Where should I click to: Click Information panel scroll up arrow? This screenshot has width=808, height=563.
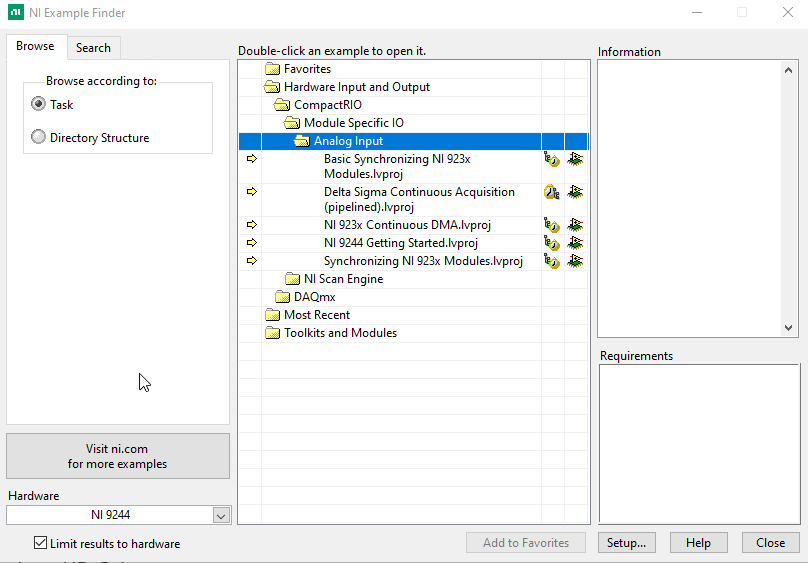(788, 70)
